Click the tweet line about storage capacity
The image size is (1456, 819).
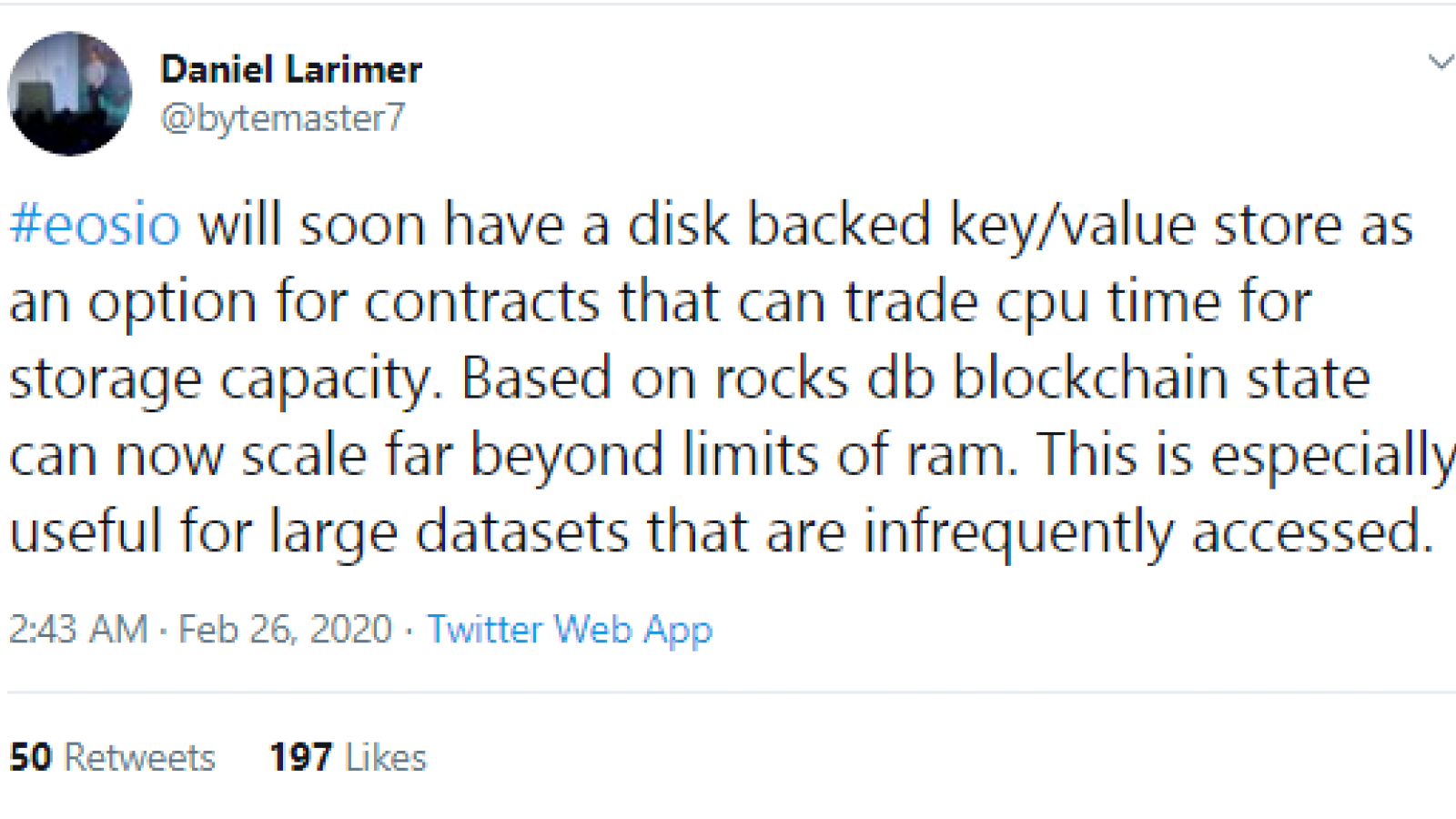(x=690, y=379)
